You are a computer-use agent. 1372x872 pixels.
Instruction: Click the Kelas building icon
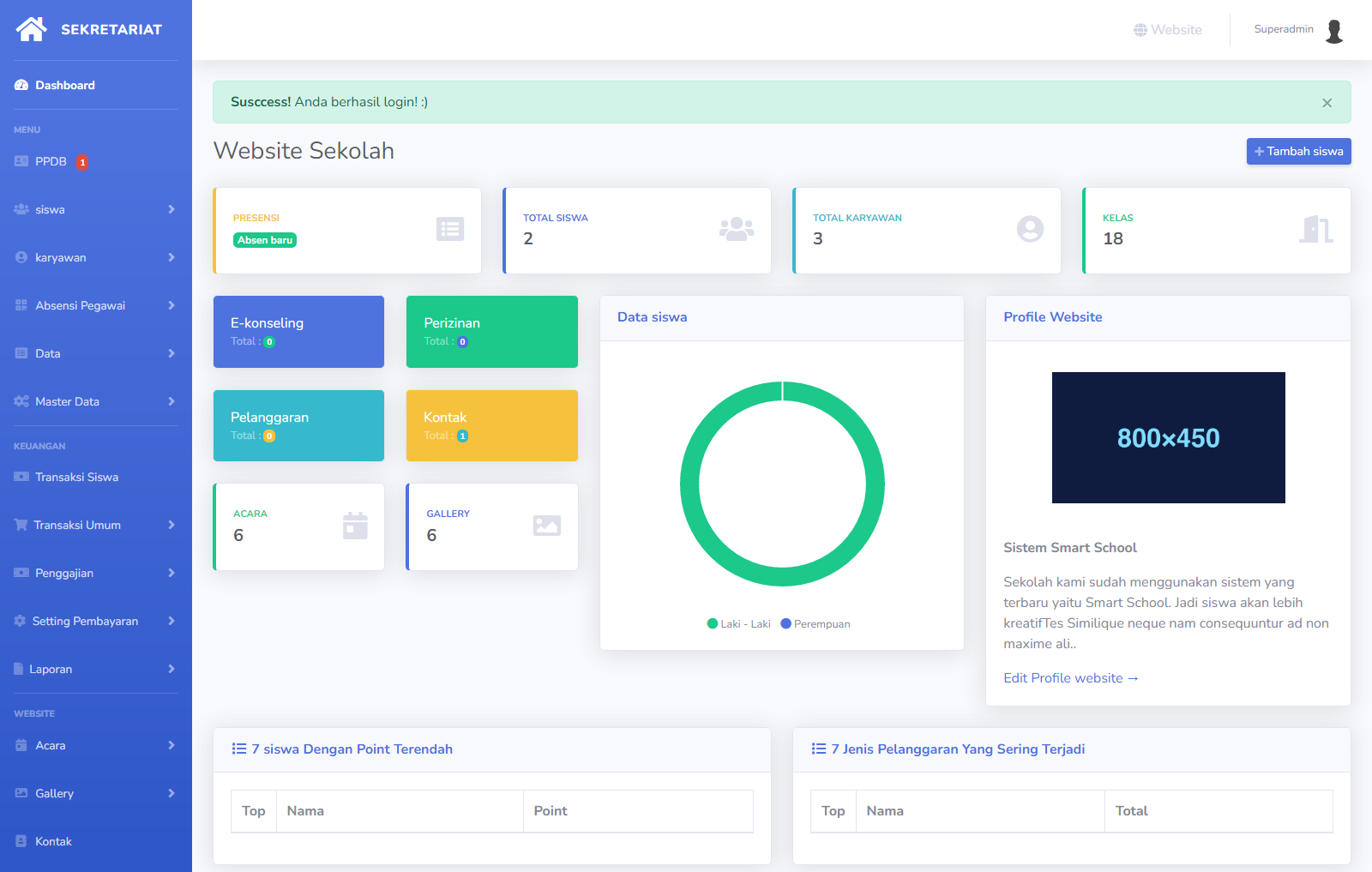[1316, 229]
